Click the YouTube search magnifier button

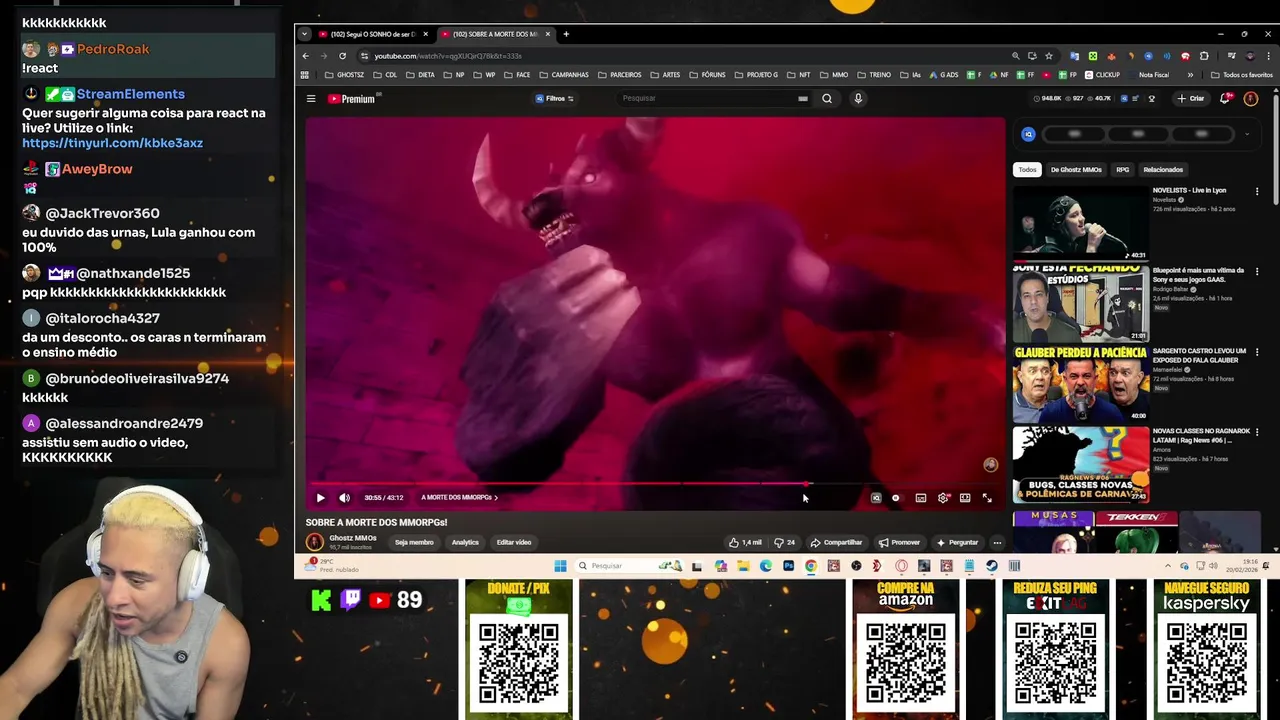[827, 99]
